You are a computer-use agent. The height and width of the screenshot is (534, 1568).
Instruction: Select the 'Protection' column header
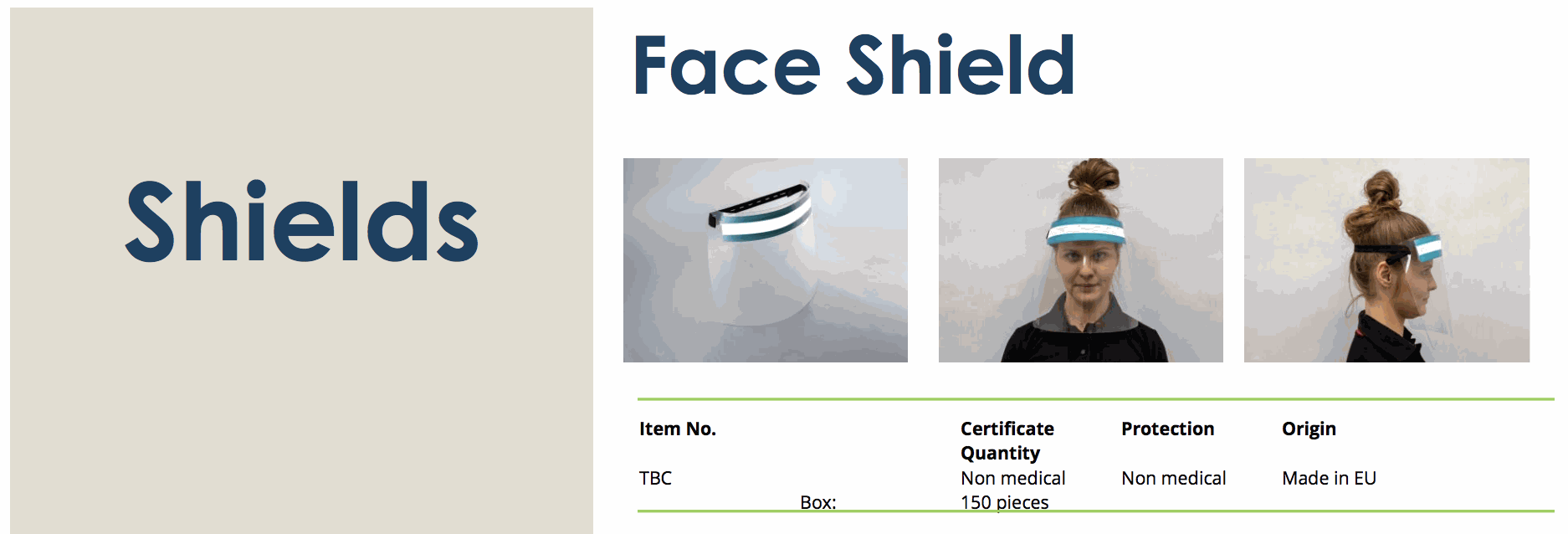pyautogui.click(x=1167, y=429)
